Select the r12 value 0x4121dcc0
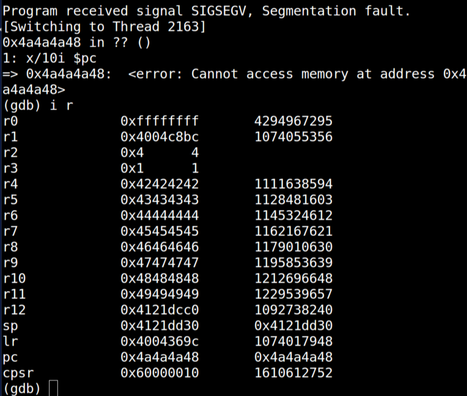This screenshot has width=467, height=396. click(x=160, y=310)
